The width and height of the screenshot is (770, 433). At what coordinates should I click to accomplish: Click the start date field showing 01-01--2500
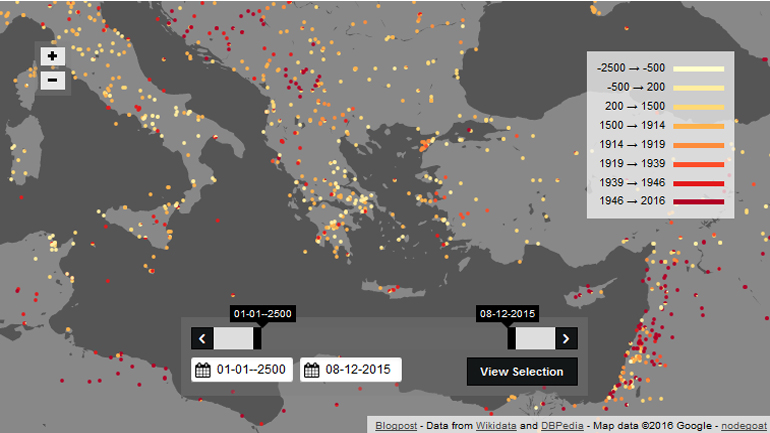click(252, 370)
